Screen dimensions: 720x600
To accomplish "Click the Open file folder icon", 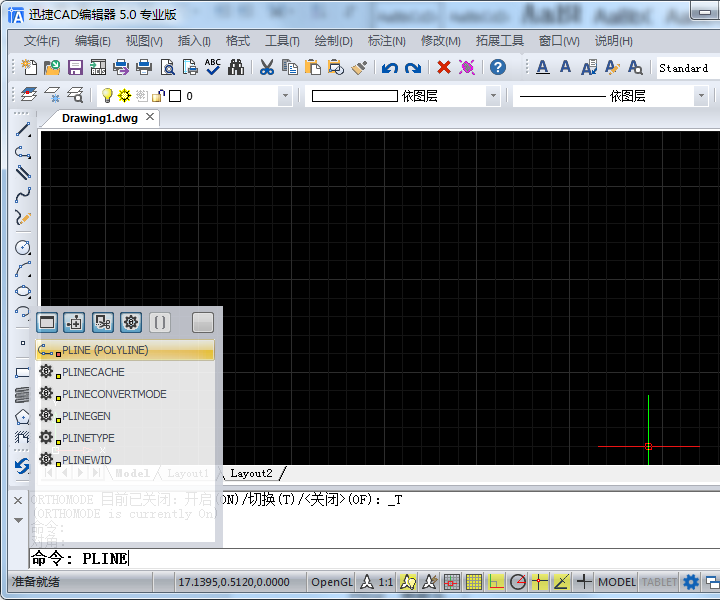I will pos(52,67).
